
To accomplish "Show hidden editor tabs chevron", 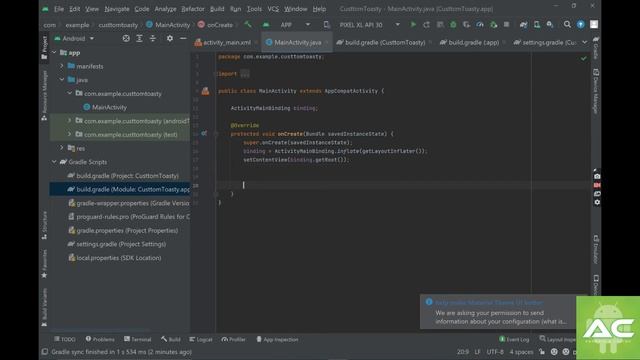I will [584, 42].
